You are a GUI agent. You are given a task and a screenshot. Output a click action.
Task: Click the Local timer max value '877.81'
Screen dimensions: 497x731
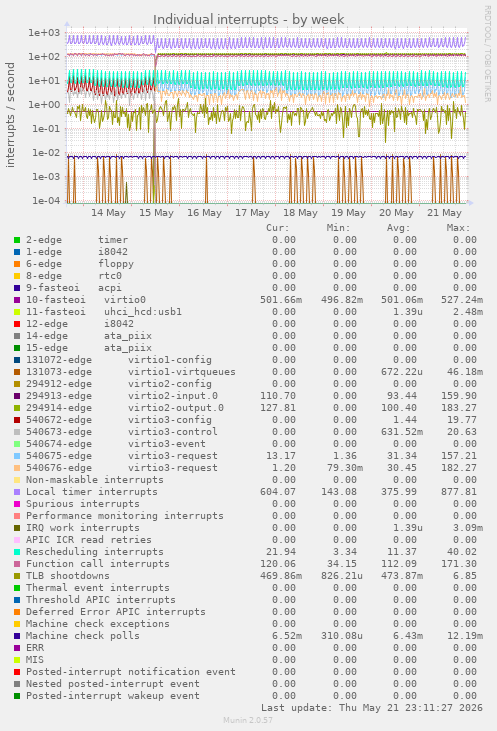pyautogui.click(x=459, y=492)
